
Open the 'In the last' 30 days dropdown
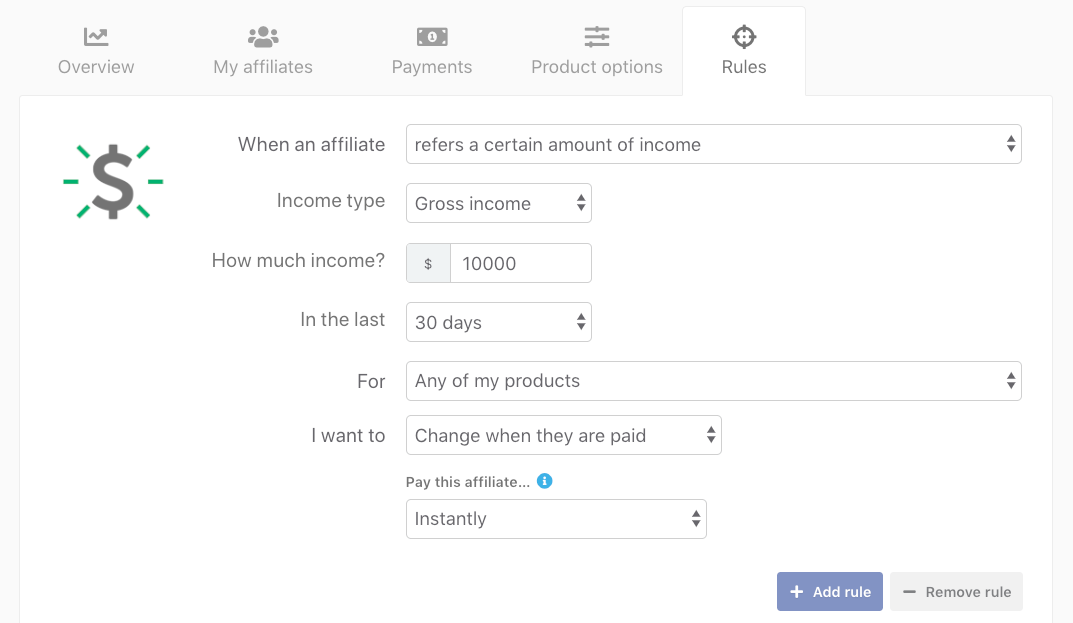tap(499, 322)
